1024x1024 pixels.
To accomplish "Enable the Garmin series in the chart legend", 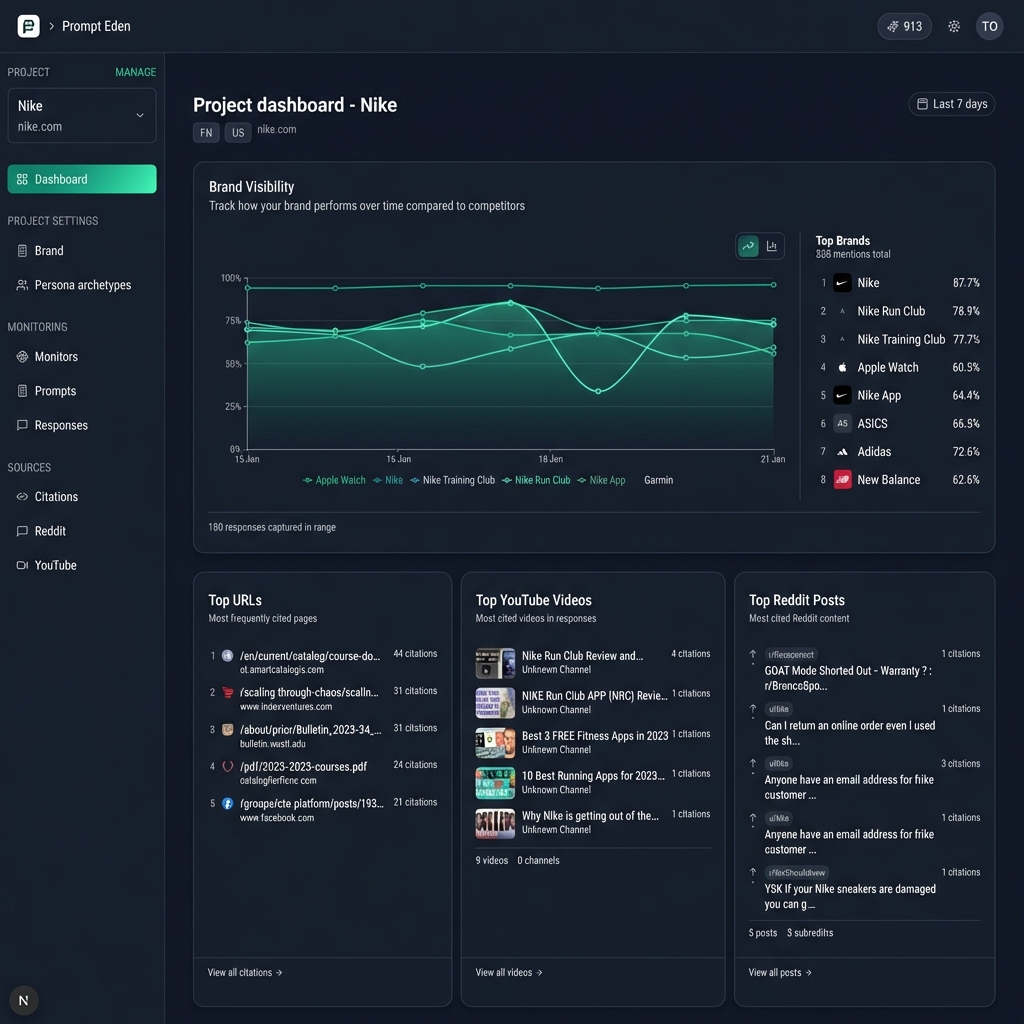I will [x=658, y=480].
